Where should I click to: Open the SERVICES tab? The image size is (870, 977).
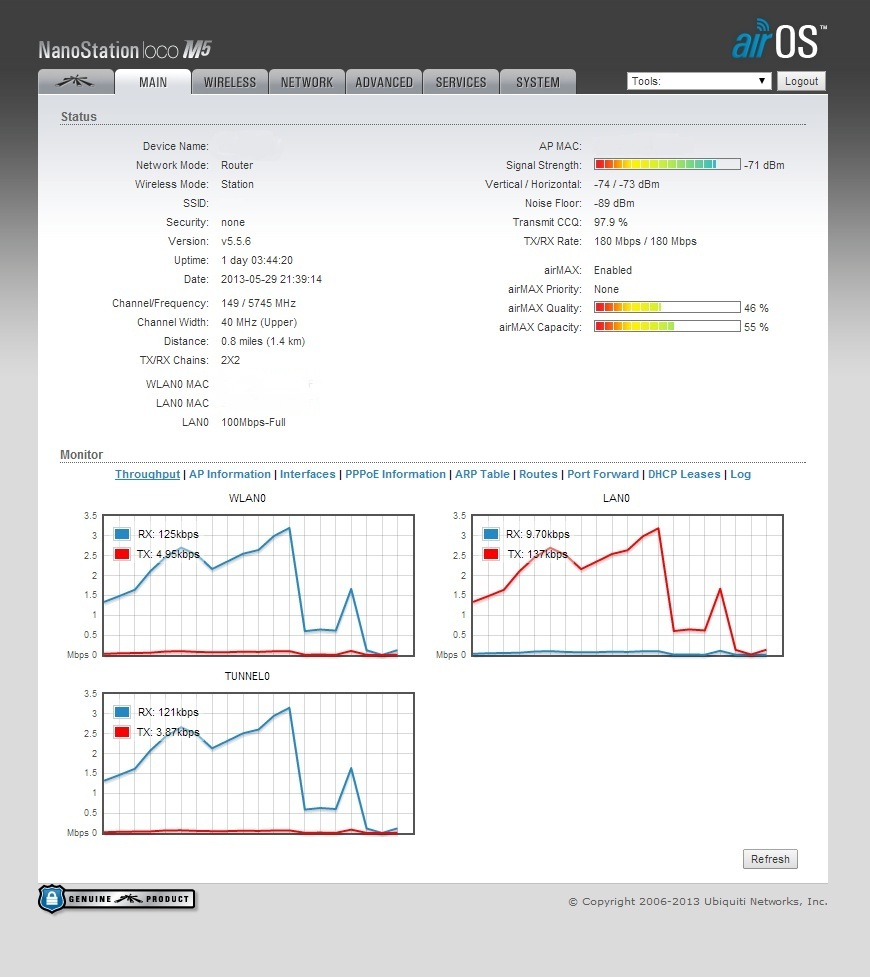pos(461,82)
